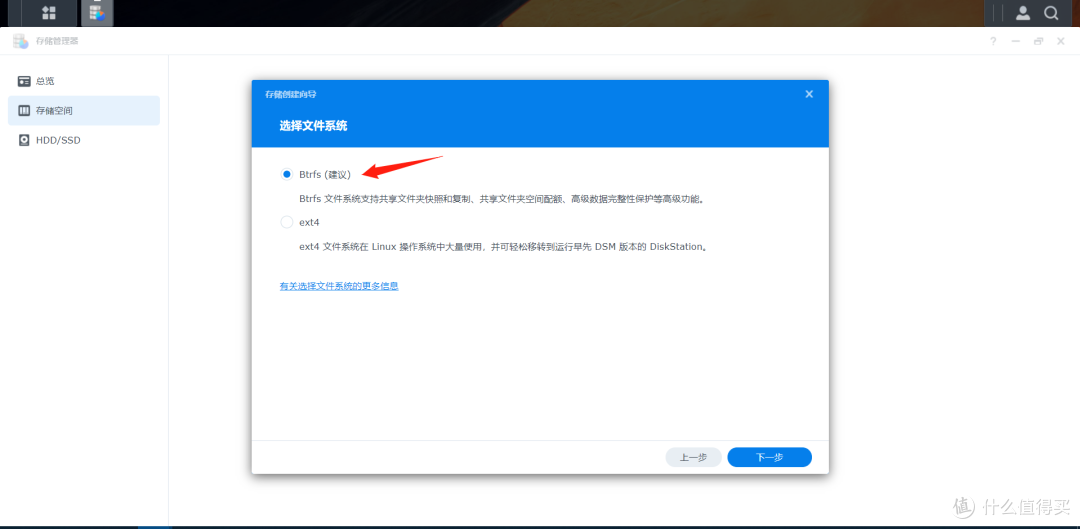This screenshot has height=529, width=1080.
Task: Click the 存储管理器 window title icon
Action: pyautogui.click(x=20, y=41)
